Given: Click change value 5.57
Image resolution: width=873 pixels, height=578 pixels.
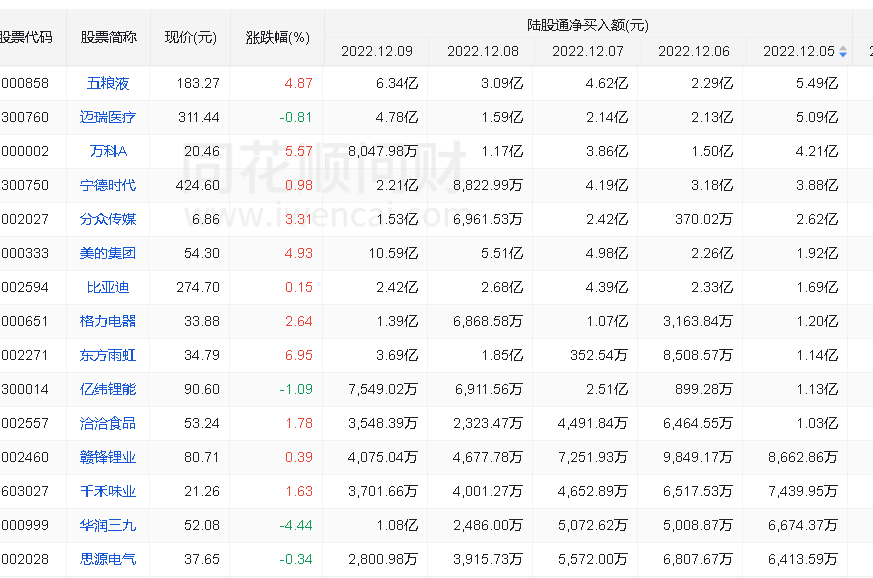Looking at the screenshot, I should coord(298,151).
